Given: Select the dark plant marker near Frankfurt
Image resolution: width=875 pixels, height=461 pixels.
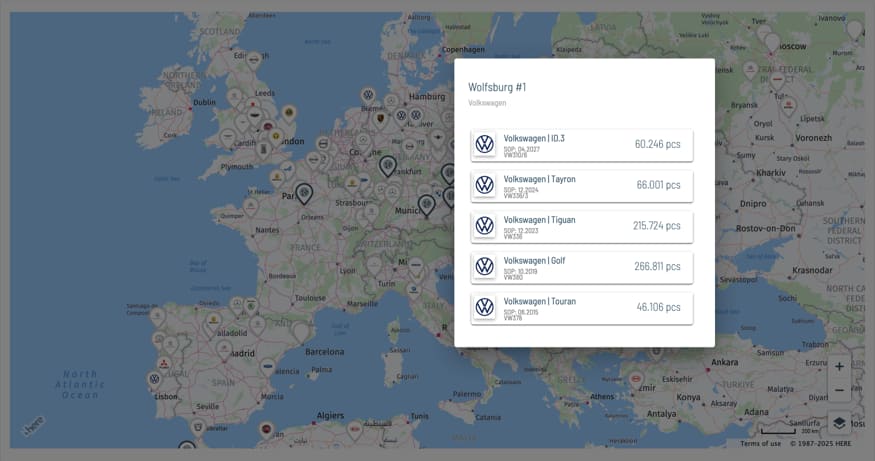Looking at the screenshot, I should coord(388,167).
